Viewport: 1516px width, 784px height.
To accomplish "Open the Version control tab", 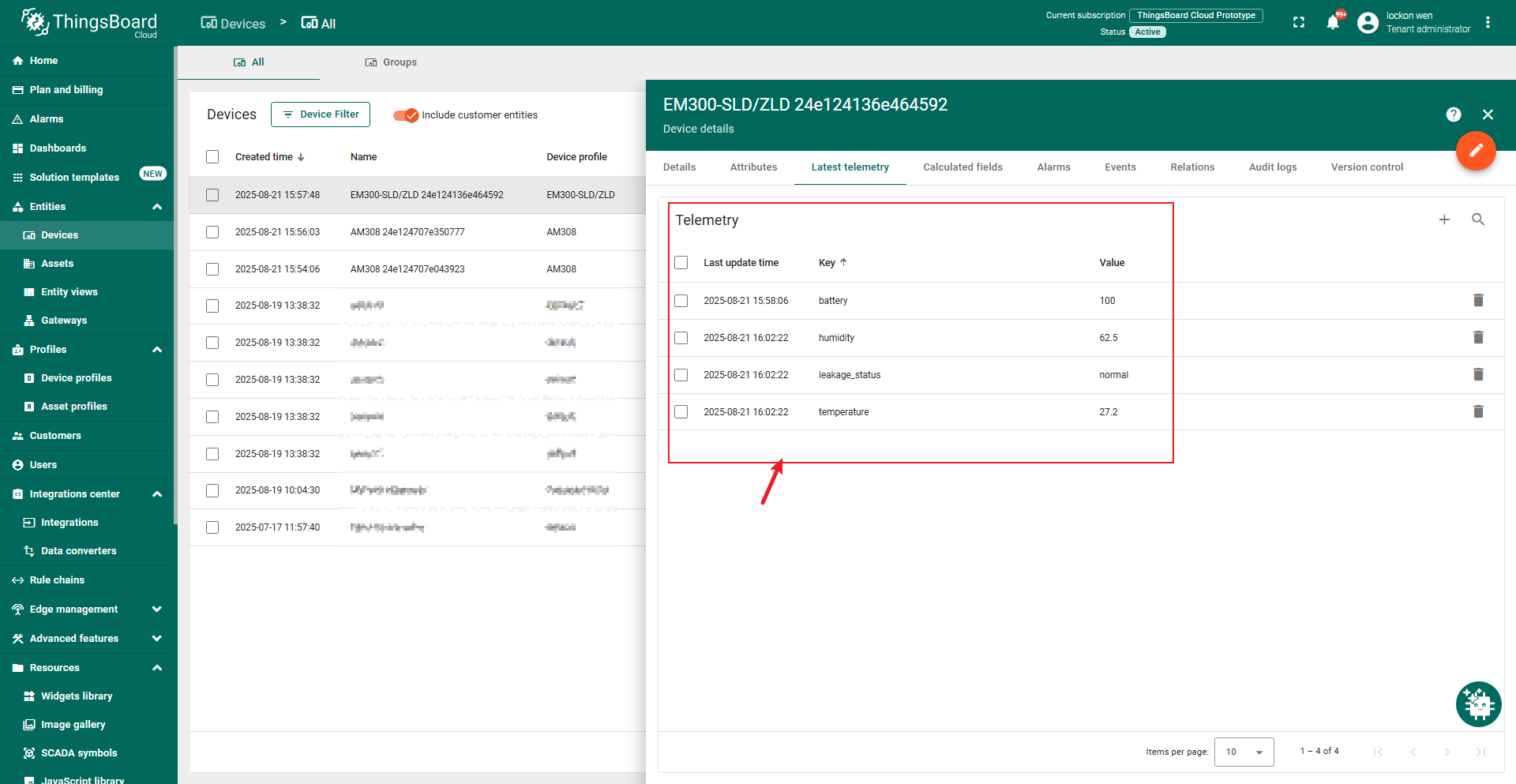I will [x=1367, y=167].
